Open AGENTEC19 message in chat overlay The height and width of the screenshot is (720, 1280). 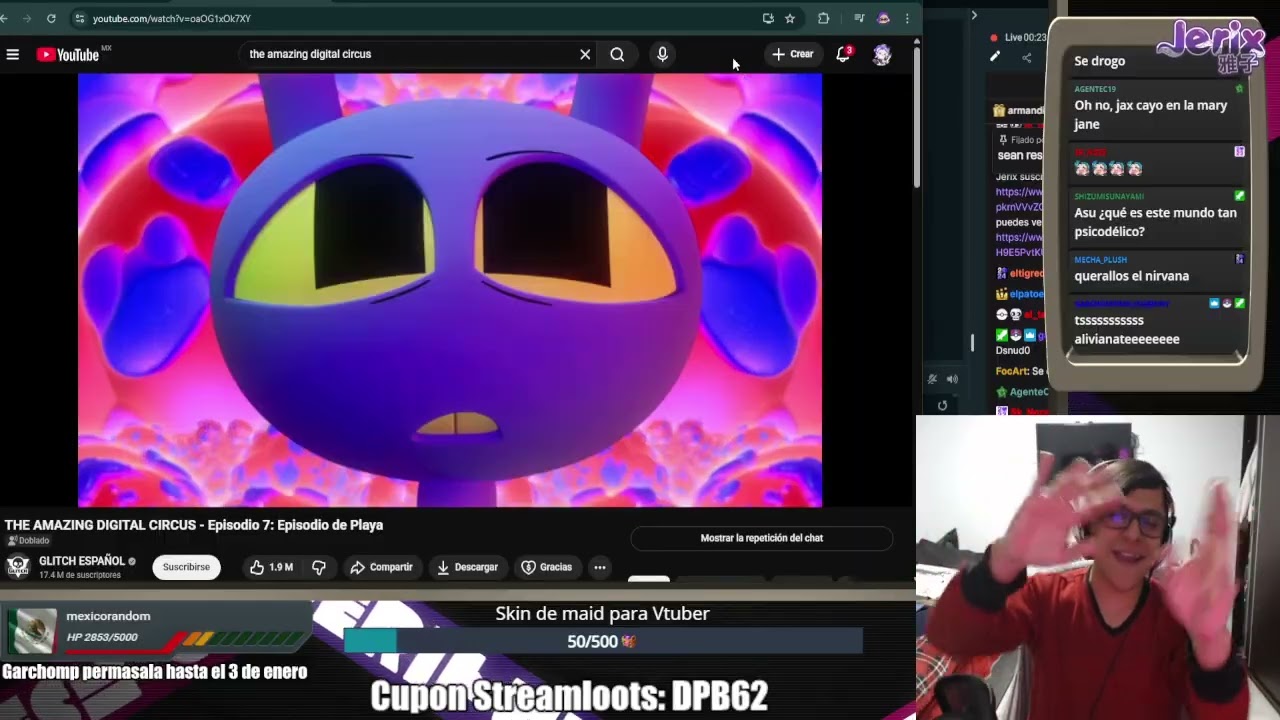point(1156,106)
